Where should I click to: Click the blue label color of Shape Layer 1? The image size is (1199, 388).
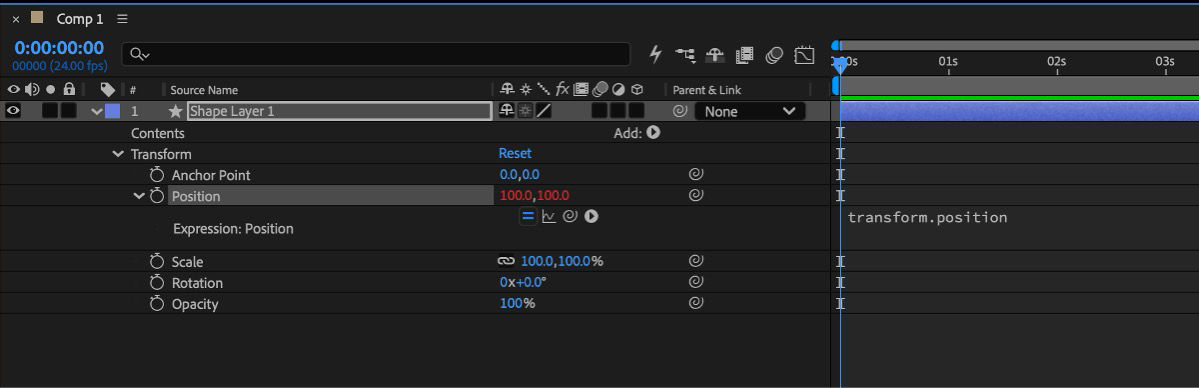point(112,111)
